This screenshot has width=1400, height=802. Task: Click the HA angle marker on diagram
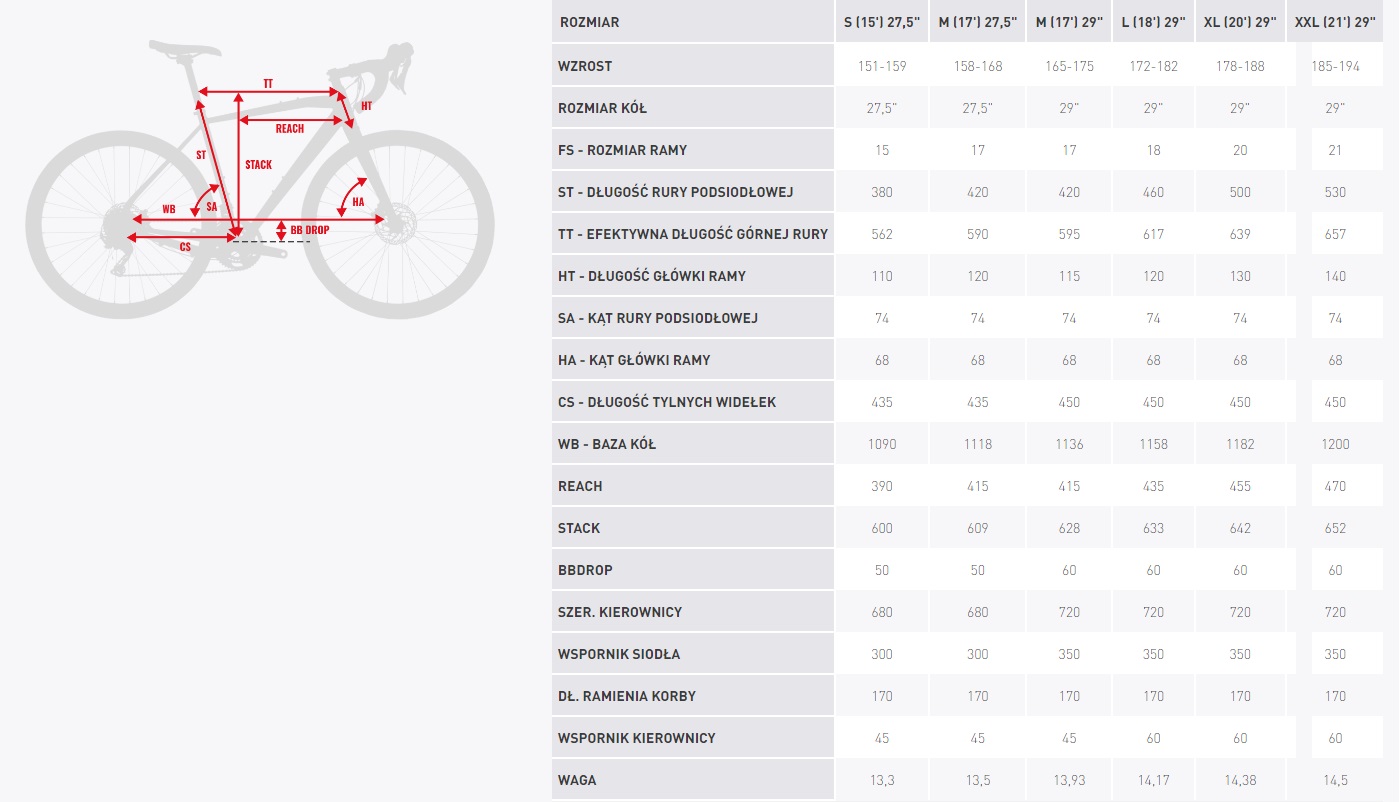pos(358,201)
